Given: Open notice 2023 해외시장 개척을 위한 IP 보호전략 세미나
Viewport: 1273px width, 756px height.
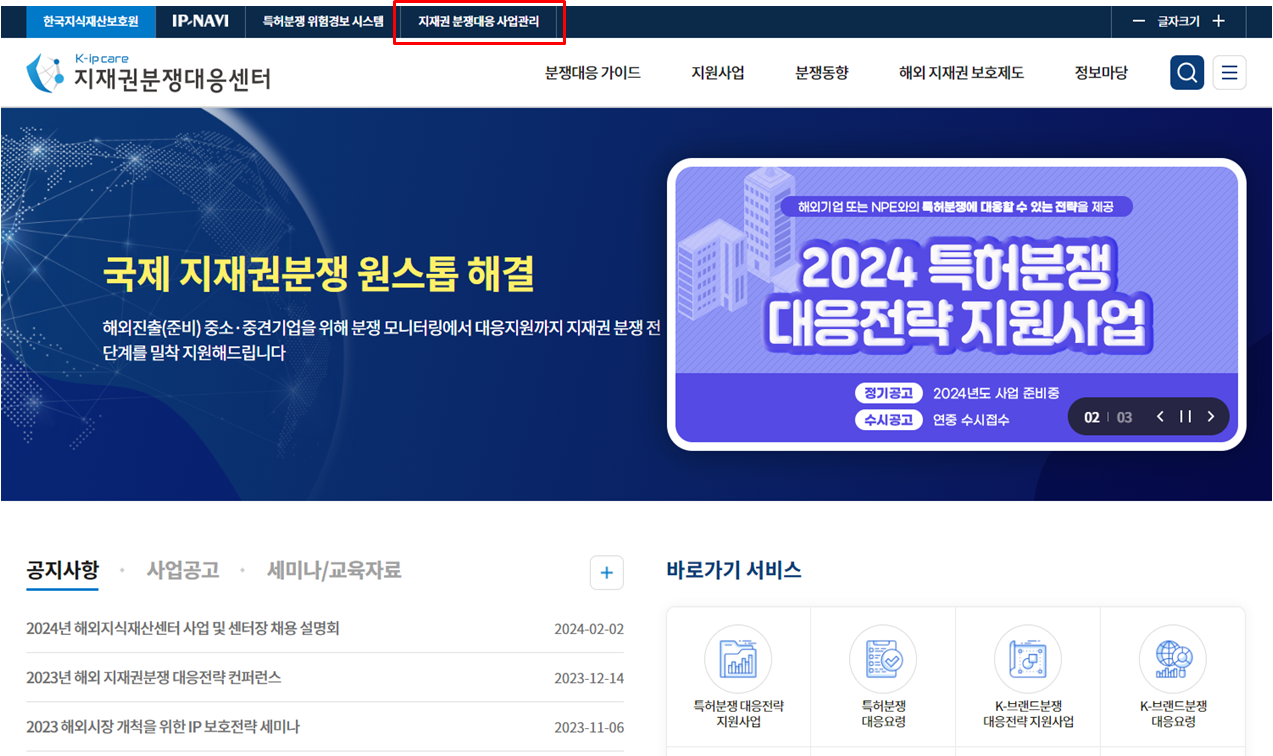Looking at the screenshot, I should [x=163, y=726].
